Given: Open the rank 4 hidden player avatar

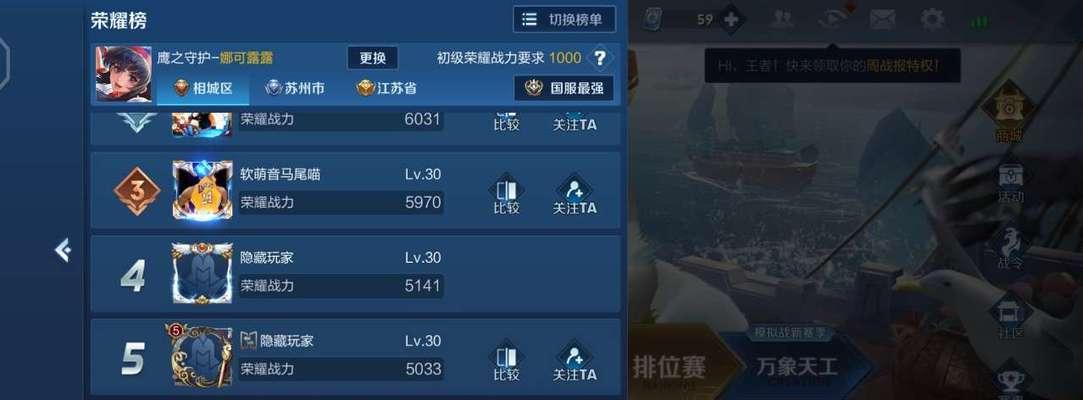Looking at the screenshot, I should tap(202, 274).
